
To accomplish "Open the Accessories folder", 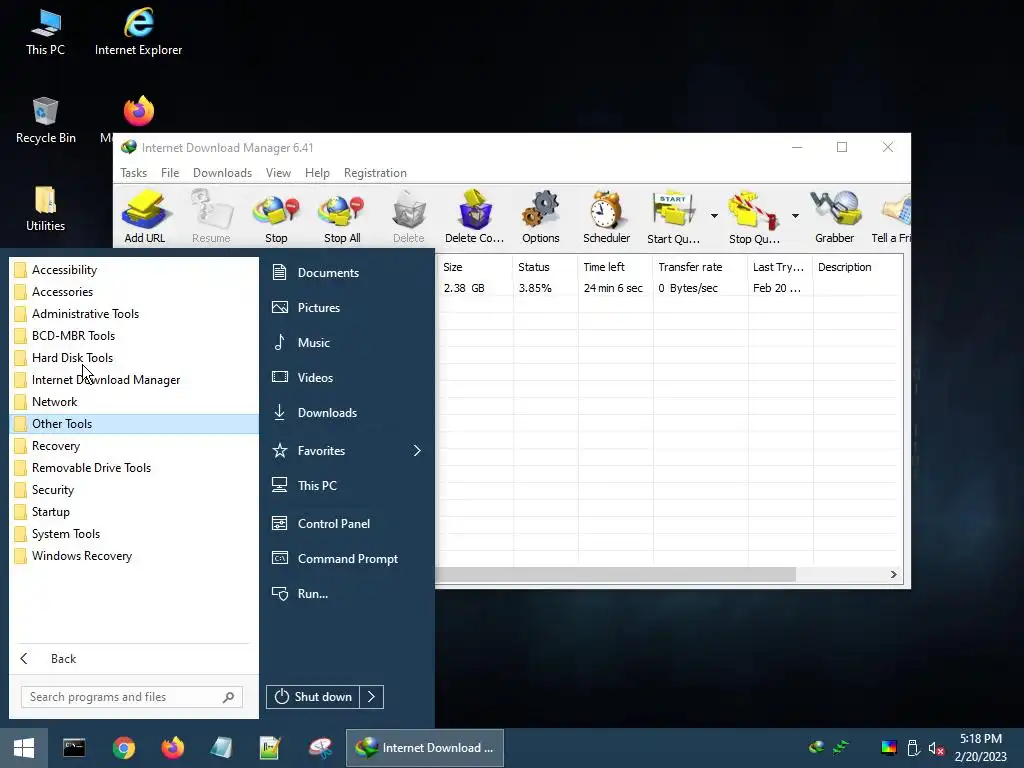I will pos(135,292).
